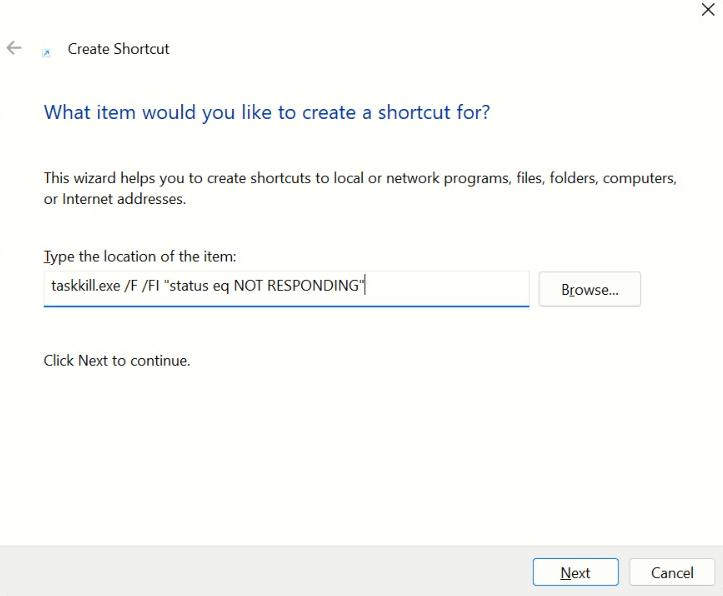This screenshot has width=723, height=596.
Task: Click the empty space at the field's right end
Action: point(450,287)
